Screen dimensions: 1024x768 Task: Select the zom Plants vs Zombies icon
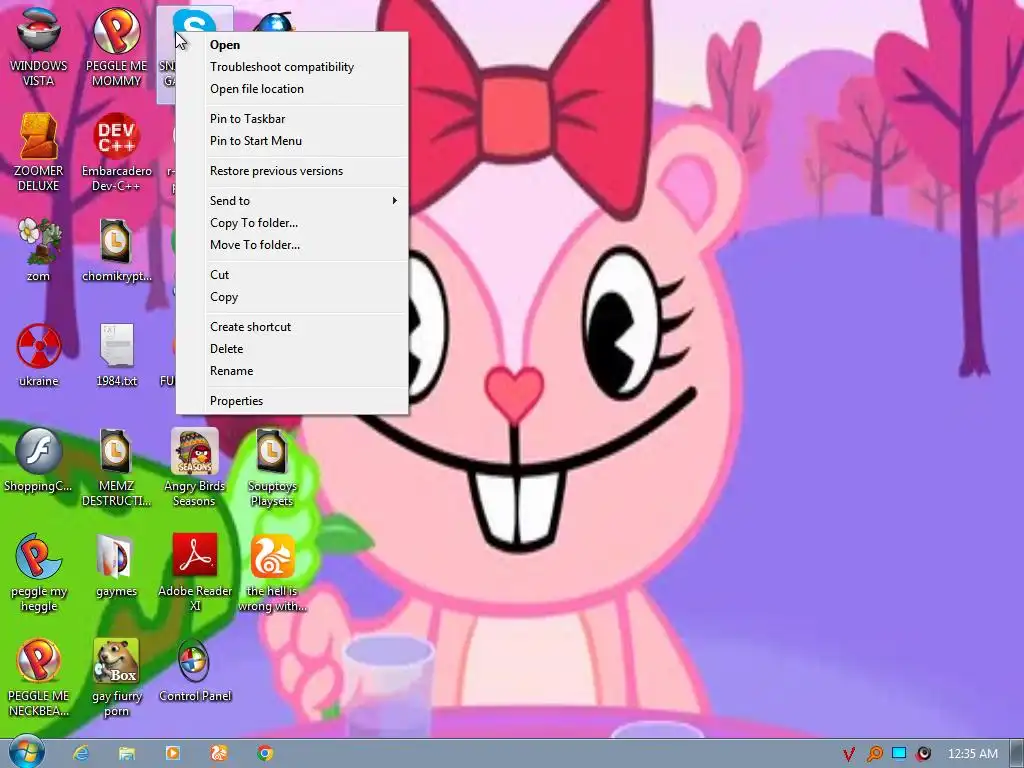(39, 249)
